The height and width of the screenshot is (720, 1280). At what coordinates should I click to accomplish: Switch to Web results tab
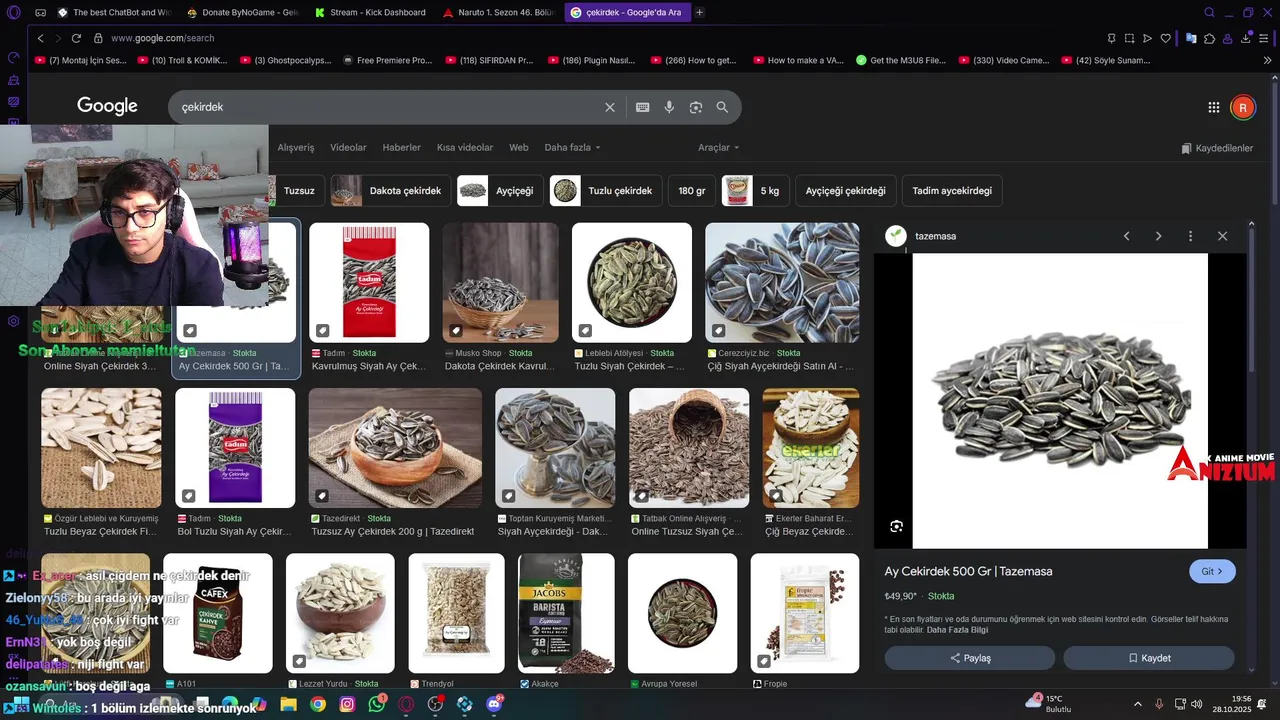[519, 148]
